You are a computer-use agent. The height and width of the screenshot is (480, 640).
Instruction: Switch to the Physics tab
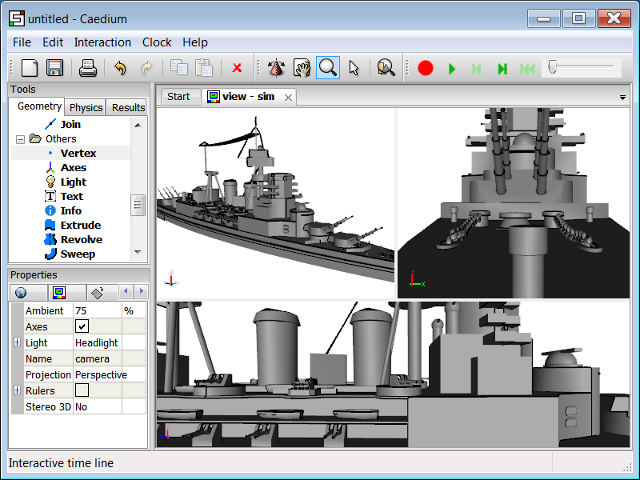pyautogui.click(x=86, y=107)
